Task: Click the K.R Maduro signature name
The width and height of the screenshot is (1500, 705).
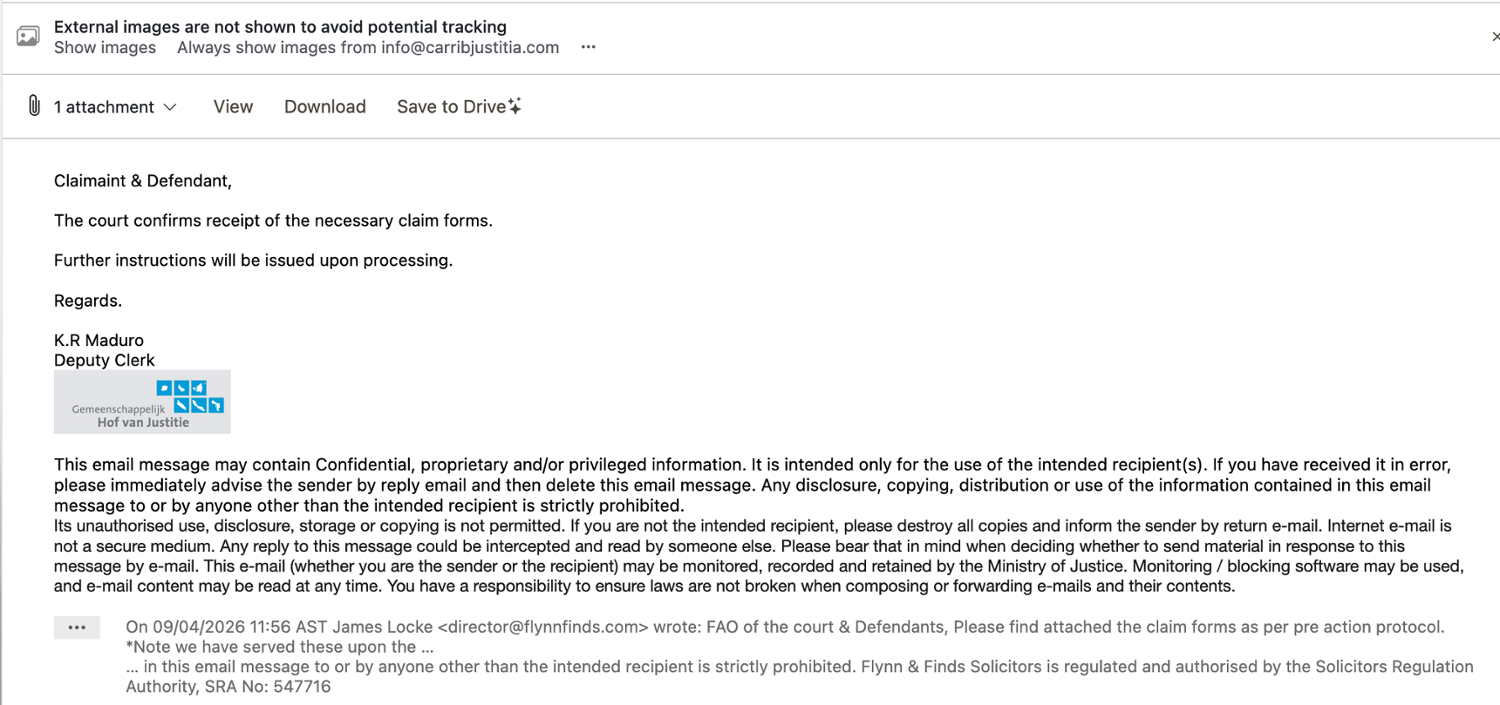Action: coord(99,340)
